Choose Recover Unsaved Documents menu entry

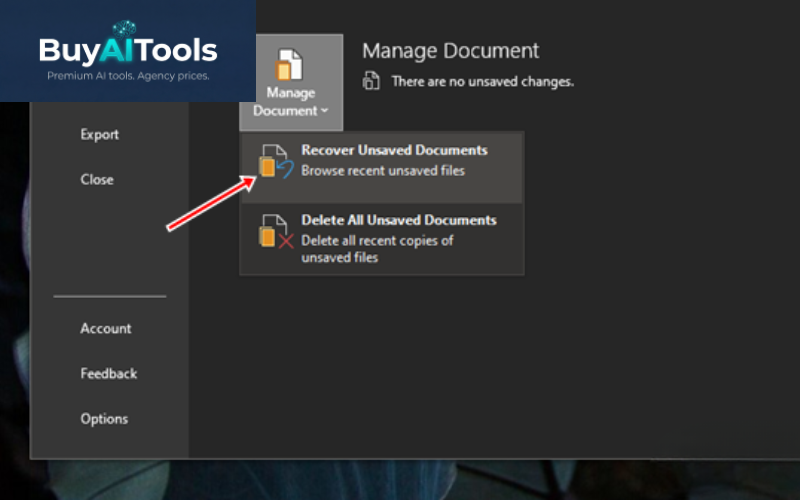382,168
